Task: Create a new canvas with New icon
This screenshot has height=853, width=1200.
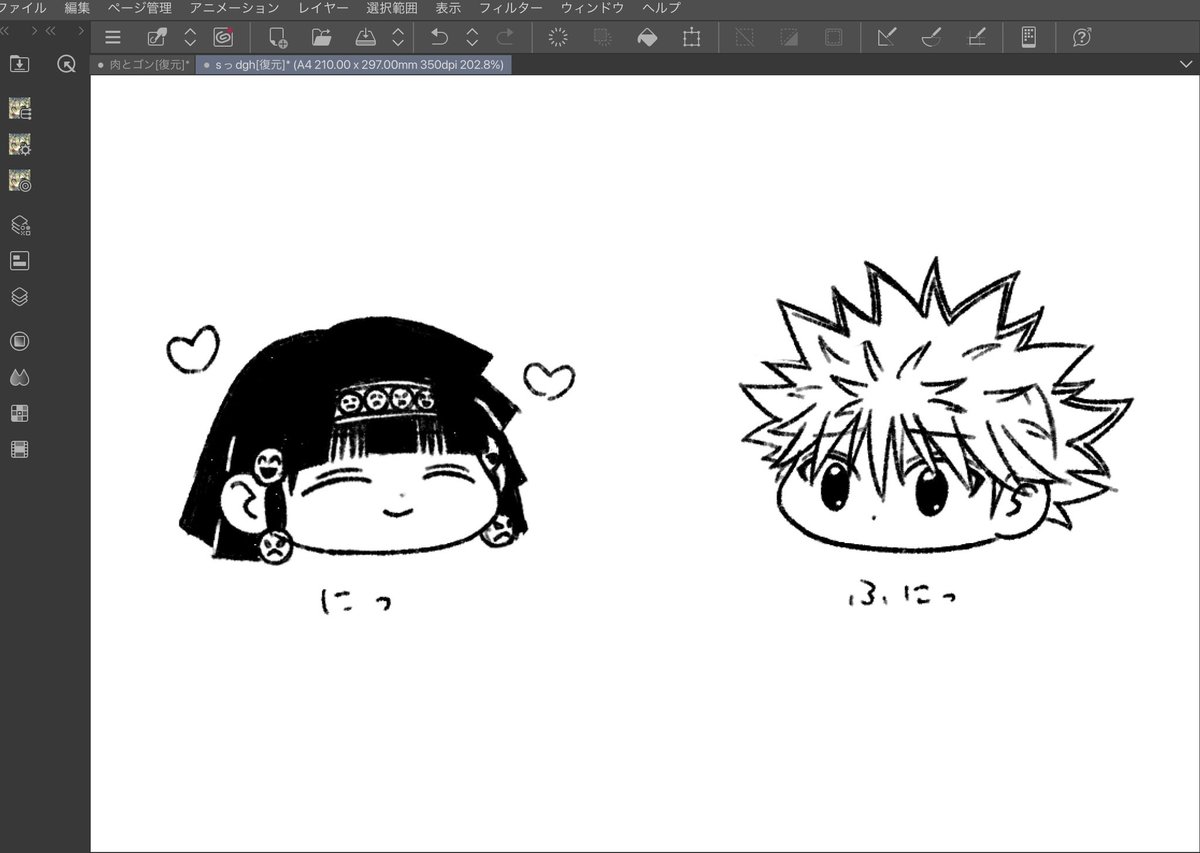Action: pyautogui.click(x=278, y=38)
